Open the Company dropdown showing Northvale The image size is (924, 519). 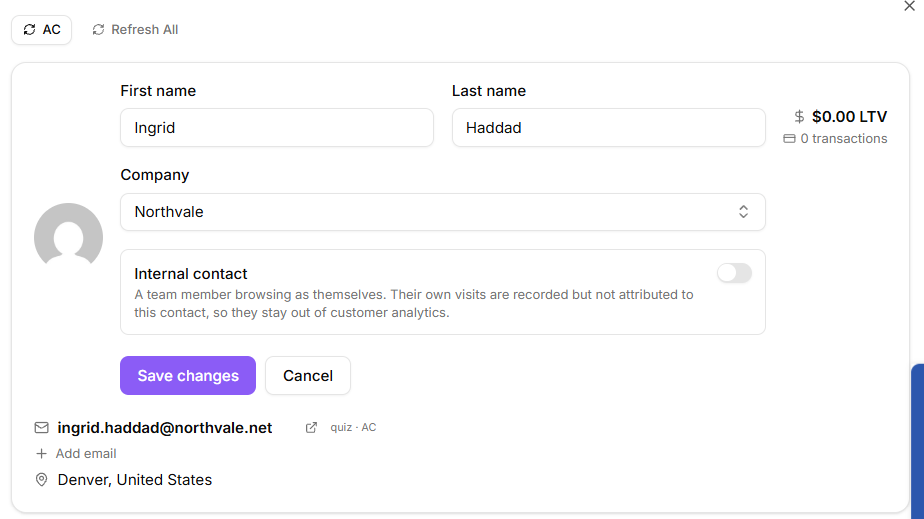click(443, 212)
